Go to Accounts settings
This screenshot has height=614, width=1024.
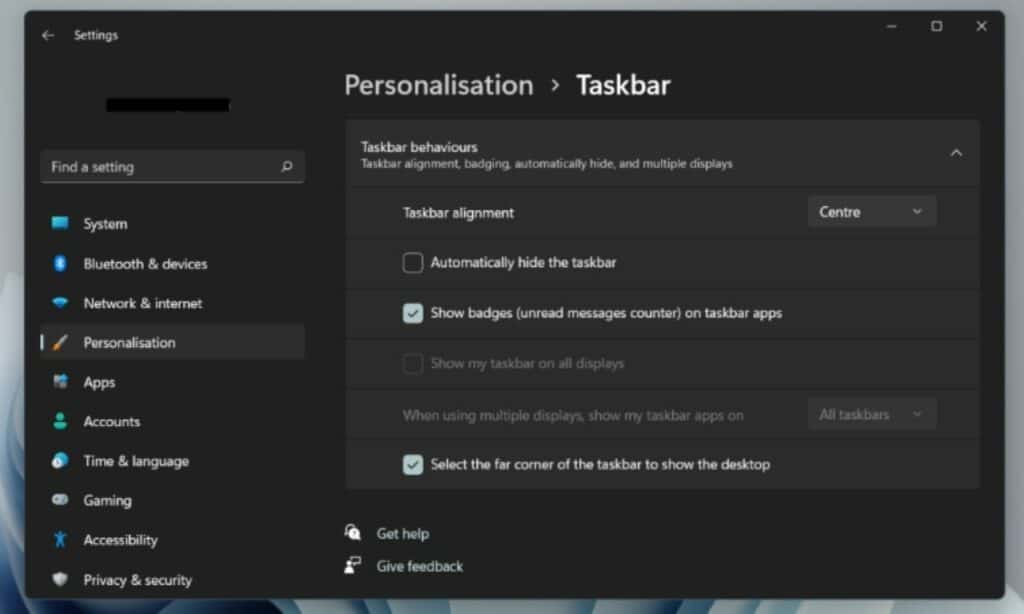(172, 421)
